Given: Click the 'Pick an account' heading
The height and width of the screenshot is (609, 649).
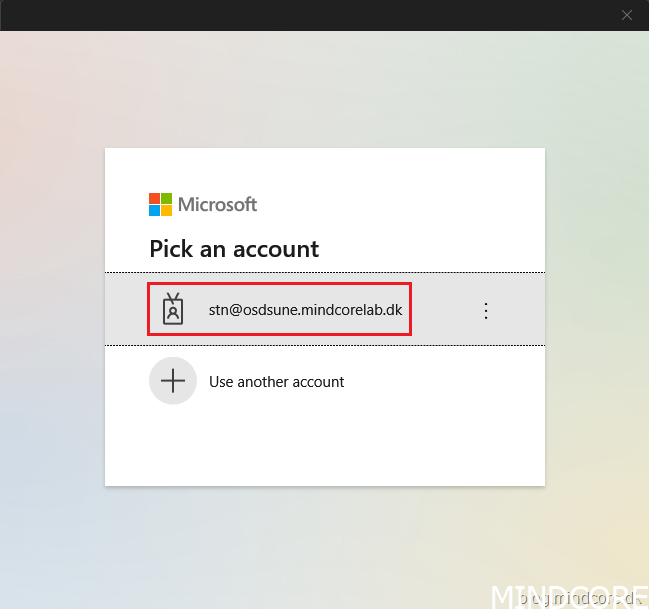Looking at the screenshot, I should (x=234, y=248).
